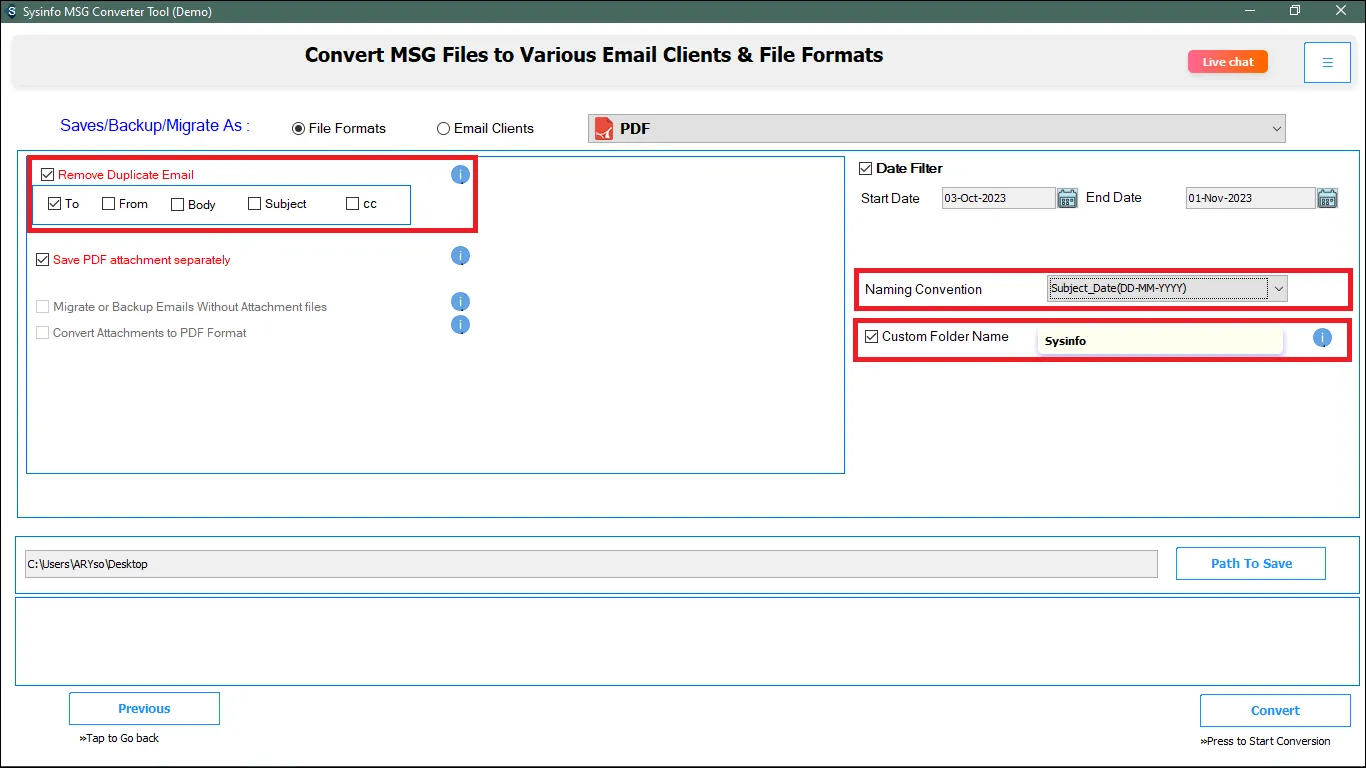Viewport: 1366px width, 768px height.
Task: Click the Start Date field
Action: coord(998,198)
